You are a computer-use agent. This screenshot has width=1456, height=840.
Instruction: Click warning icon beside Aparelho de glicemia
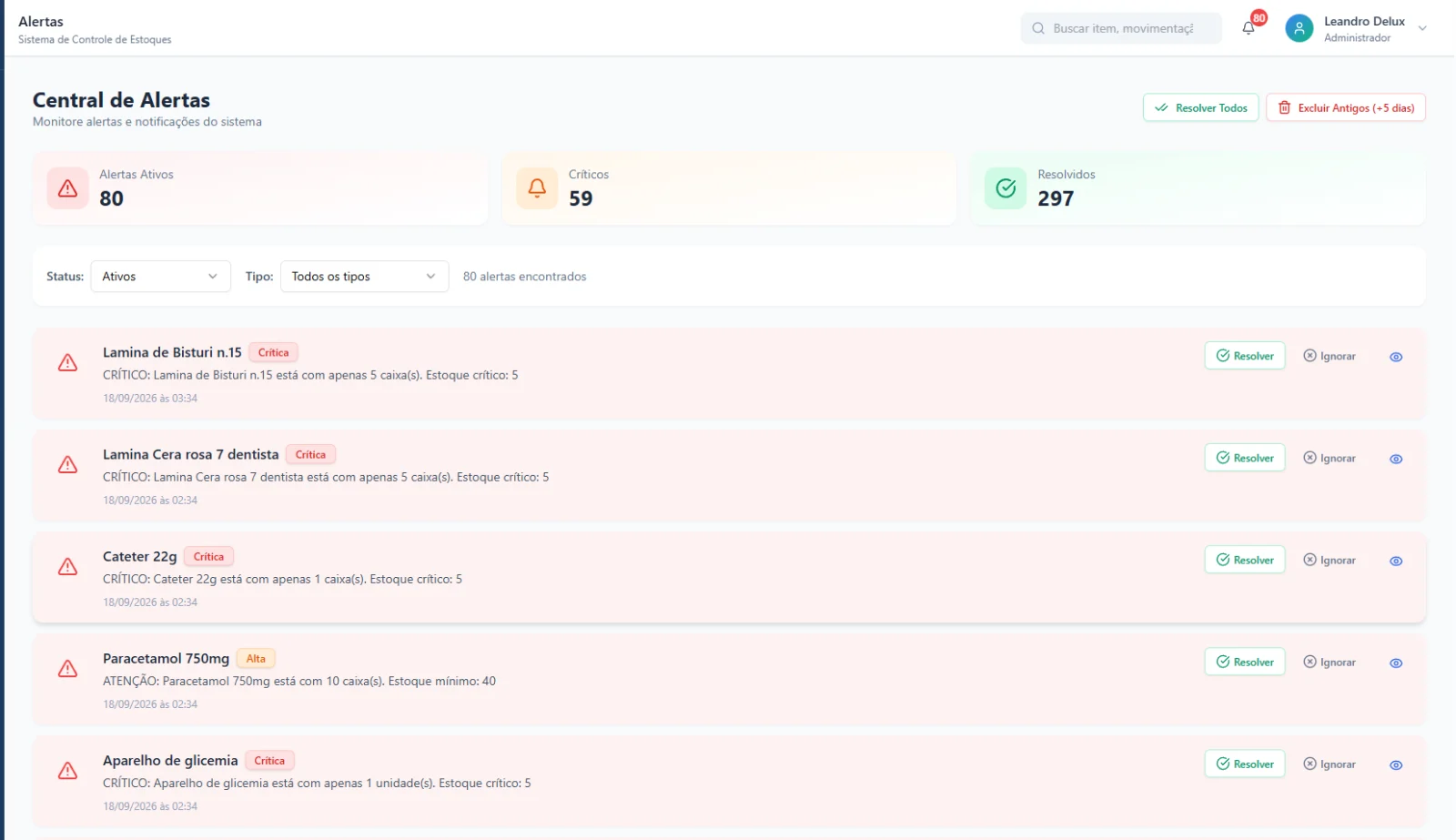(67, 771)
